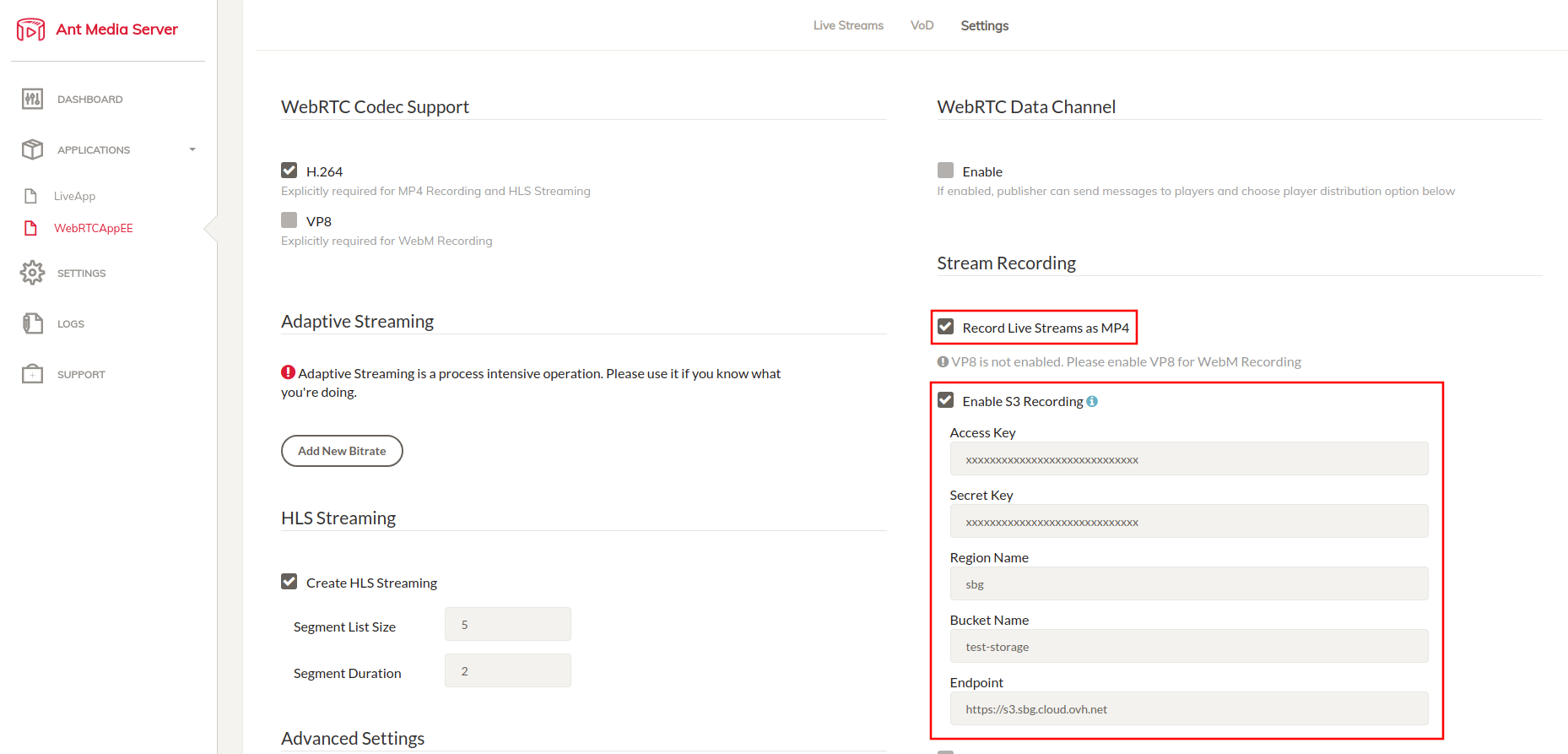Click Add New Bitrate button
The height and width of the screenshot is (754, 1568).
point(342,451)
